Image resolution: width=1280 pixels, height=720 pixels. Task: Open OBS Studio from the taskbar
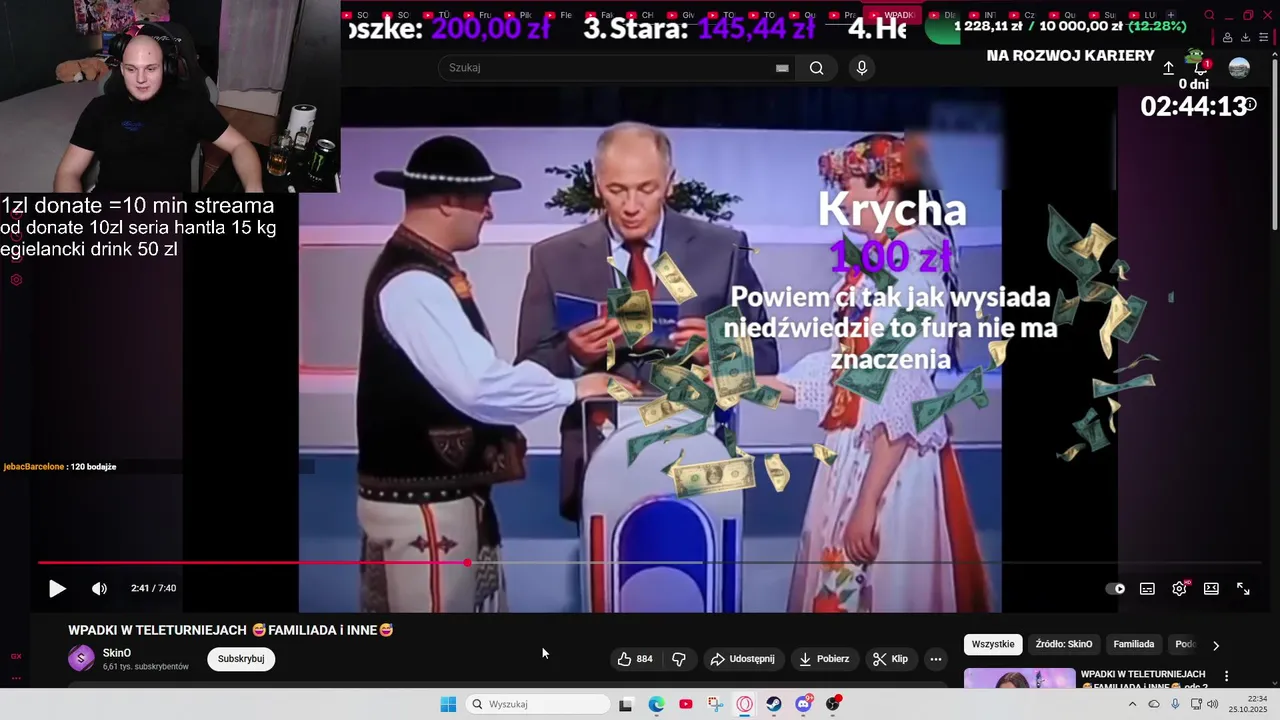pyautogui.click(x=833, y=704)
